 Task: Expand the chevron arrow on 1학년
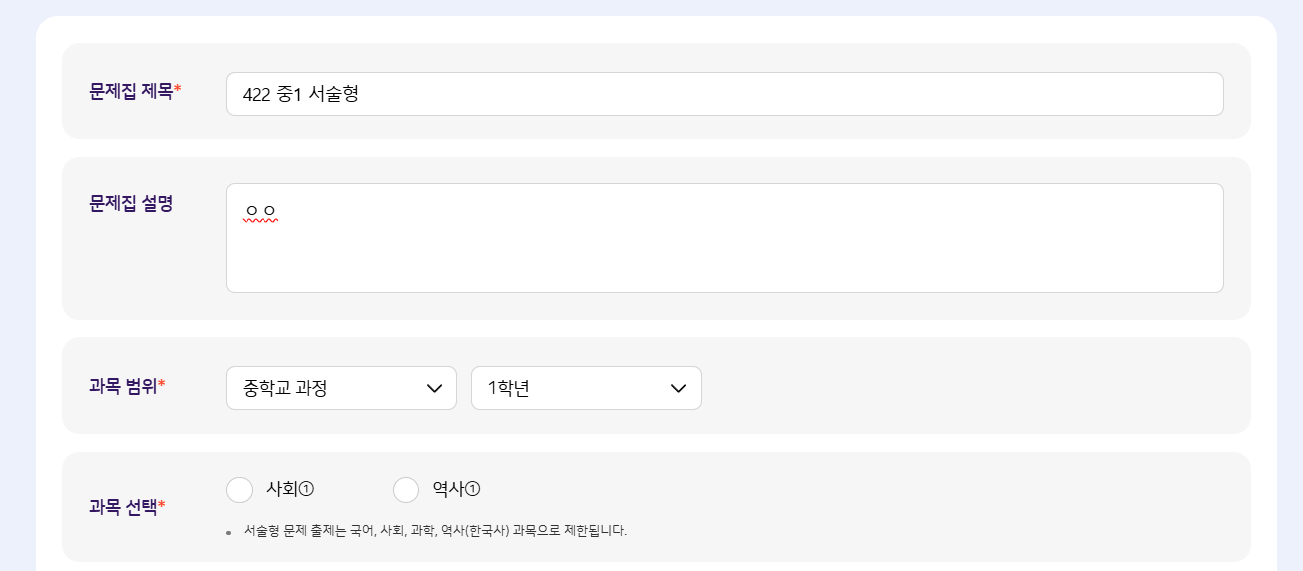point(679,388)
